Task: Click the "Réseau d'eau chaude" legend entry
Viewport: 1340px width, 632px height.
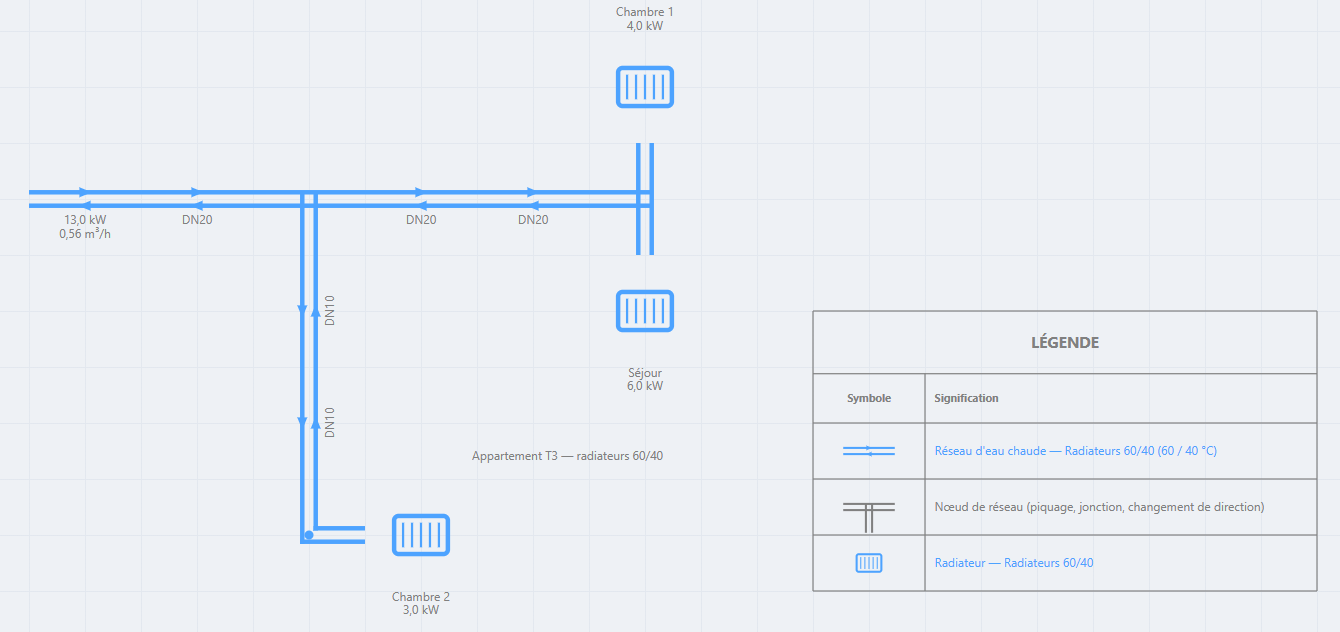Action: point(1076,451)
